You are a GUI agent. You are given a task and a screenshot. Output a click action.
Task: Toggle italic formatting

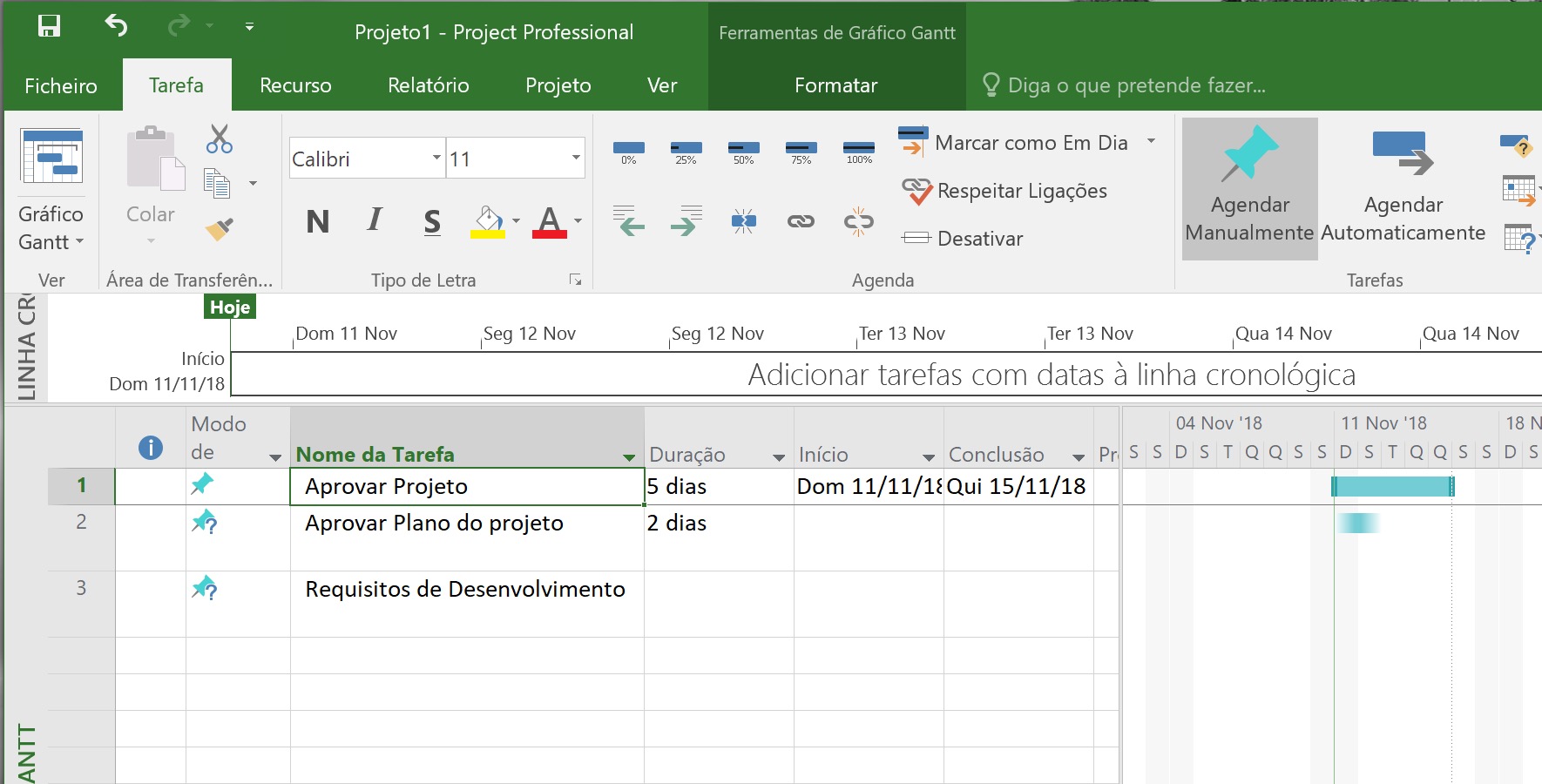tap(374, 222)
